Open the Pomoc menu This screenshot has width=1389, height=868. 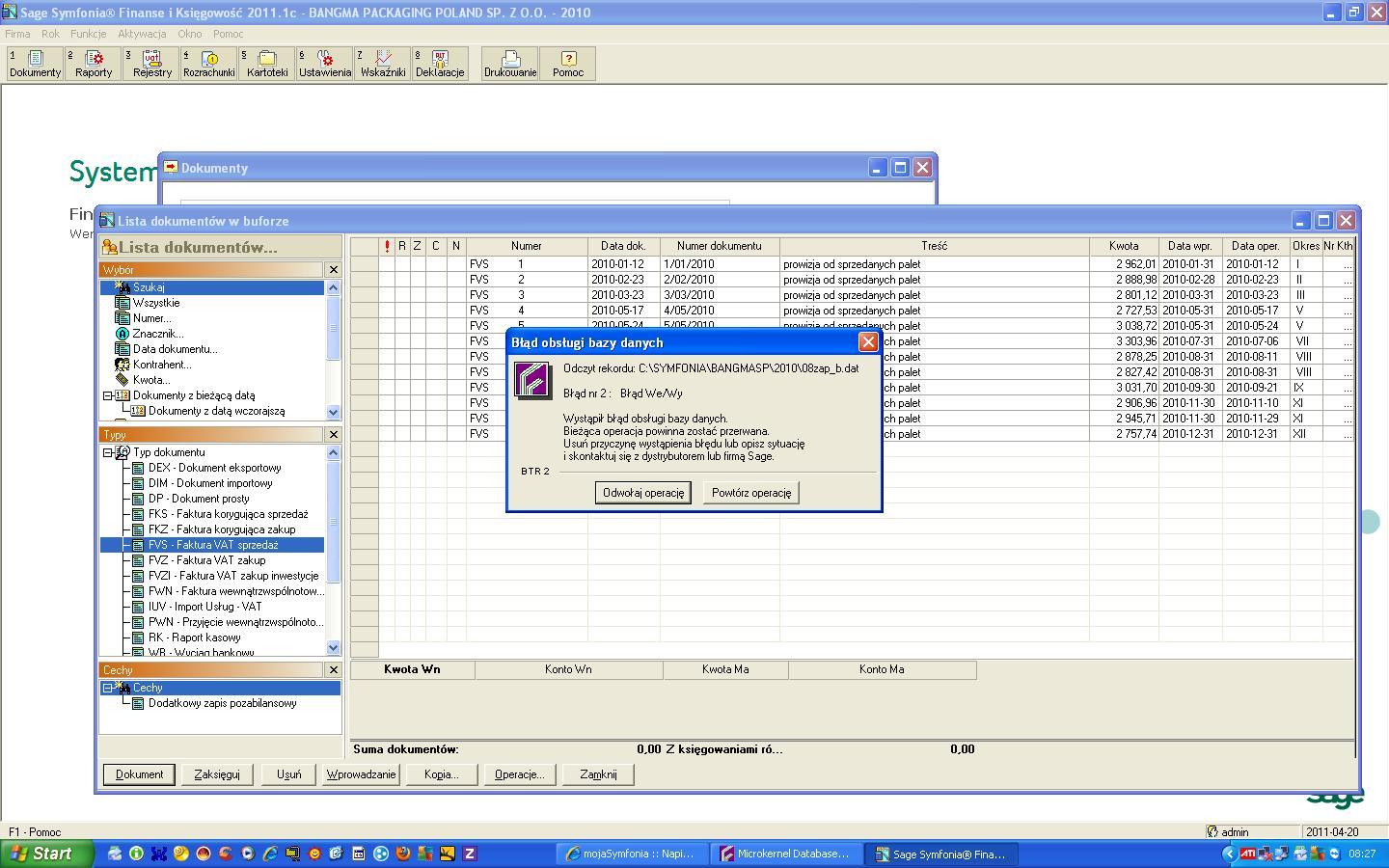(228, 34)
